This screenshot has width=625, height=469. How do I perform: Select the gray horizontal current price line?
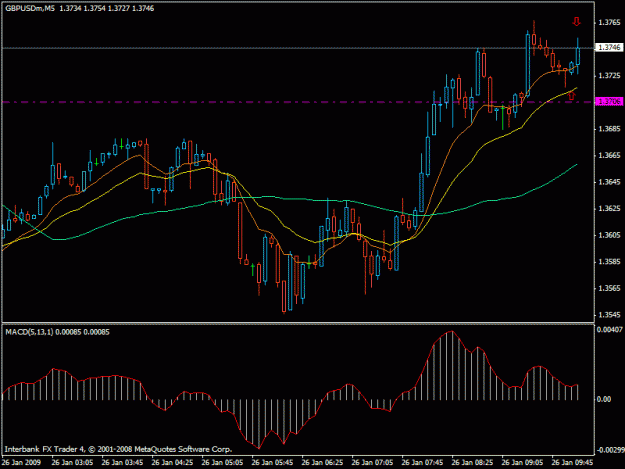[298, 48]
